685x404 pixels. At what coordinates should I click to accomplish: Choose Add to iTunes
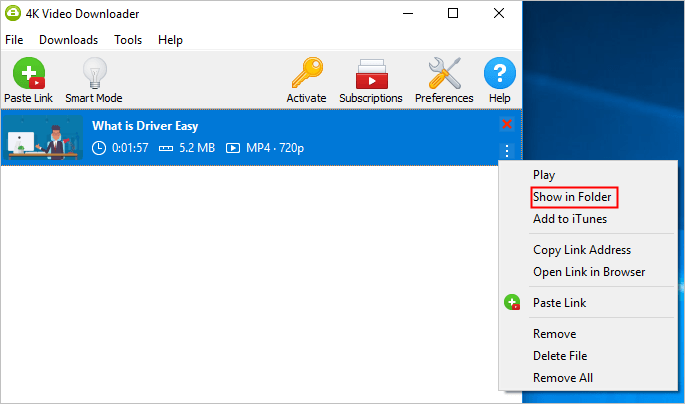point(570,219)
